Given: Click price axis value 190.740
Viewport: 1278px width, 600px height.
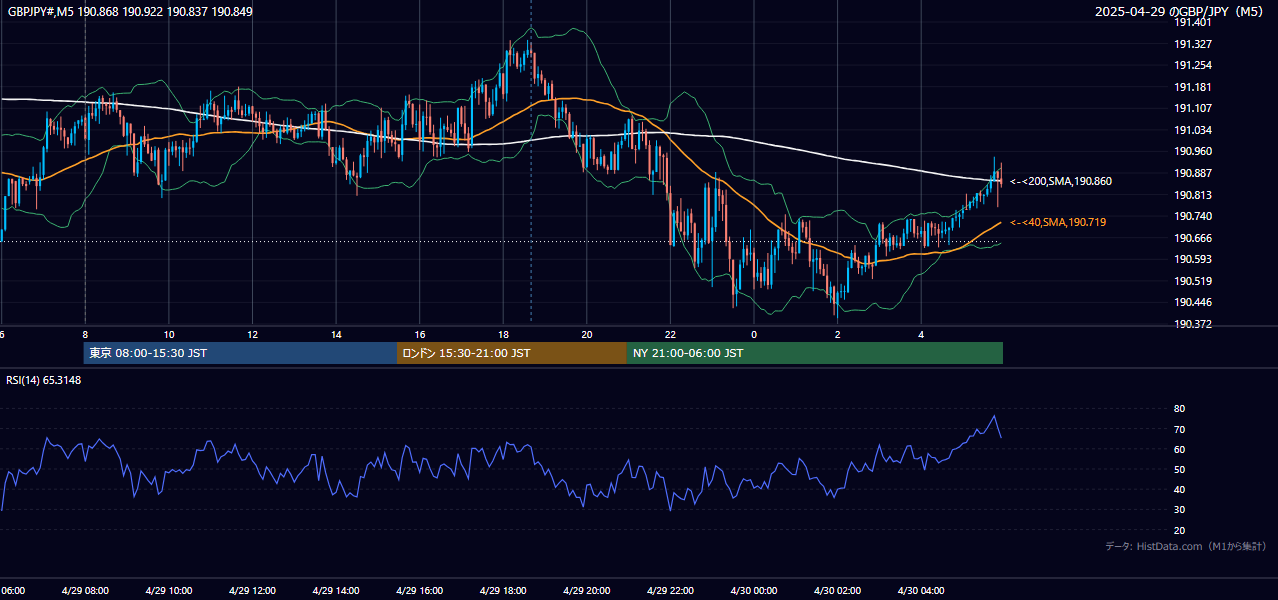Looking at the screenshot, I should [x=1193, y=216].
